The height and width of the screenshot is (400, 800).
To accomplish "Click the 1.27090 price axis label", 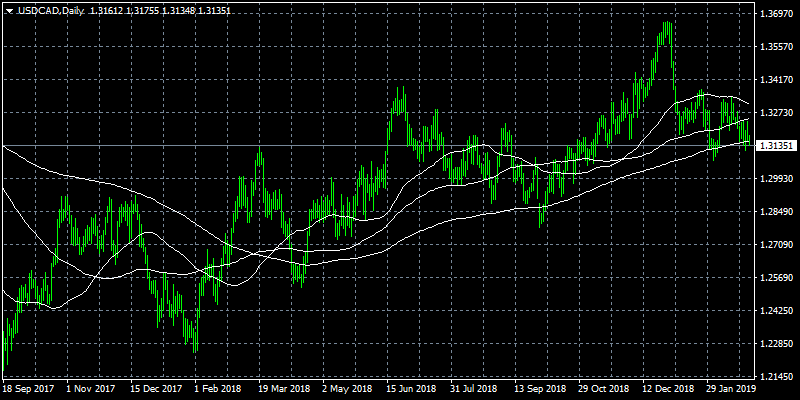I will click(x=776, y=245).
